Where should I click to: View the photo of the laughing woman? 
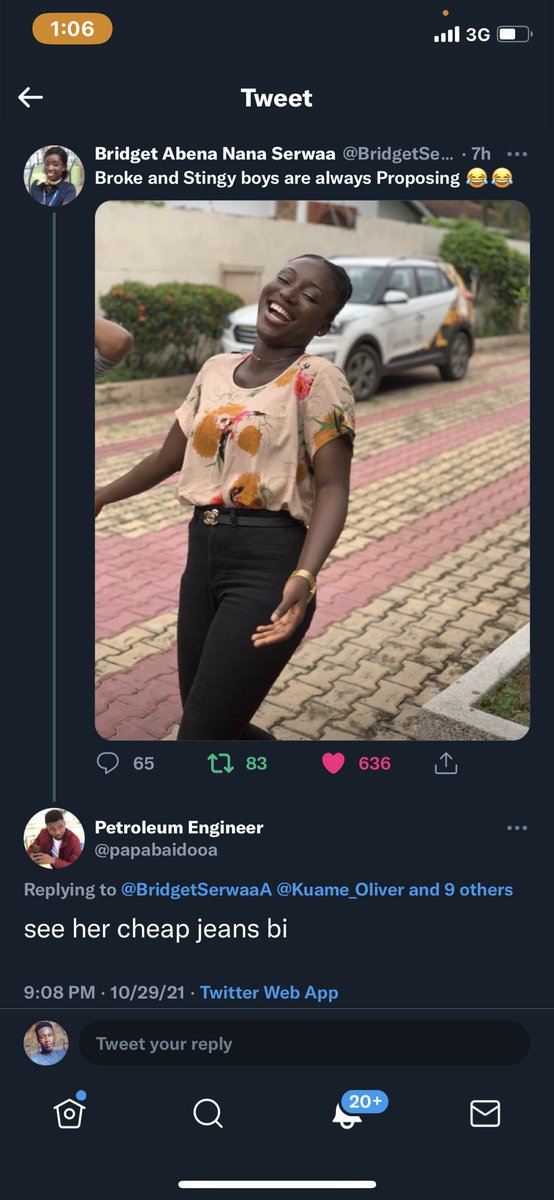(x=312, y=470)
